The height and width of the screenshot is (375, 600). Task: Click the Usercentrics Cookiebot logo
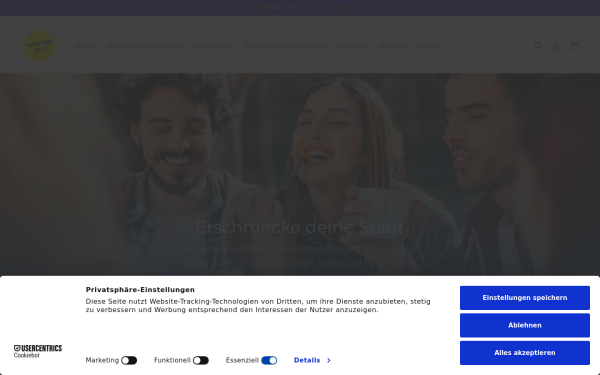pos(38,351)
